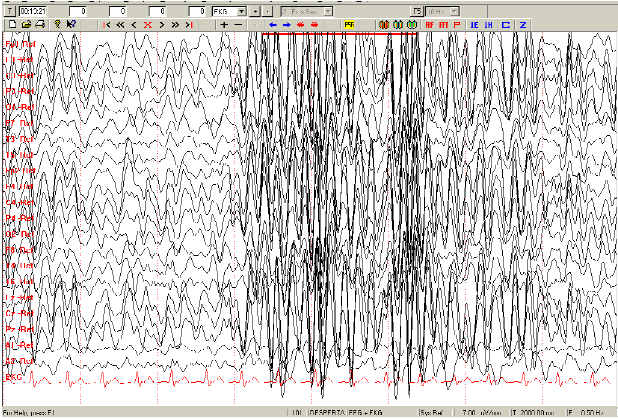Click the red double left arrow

[301, 25]
